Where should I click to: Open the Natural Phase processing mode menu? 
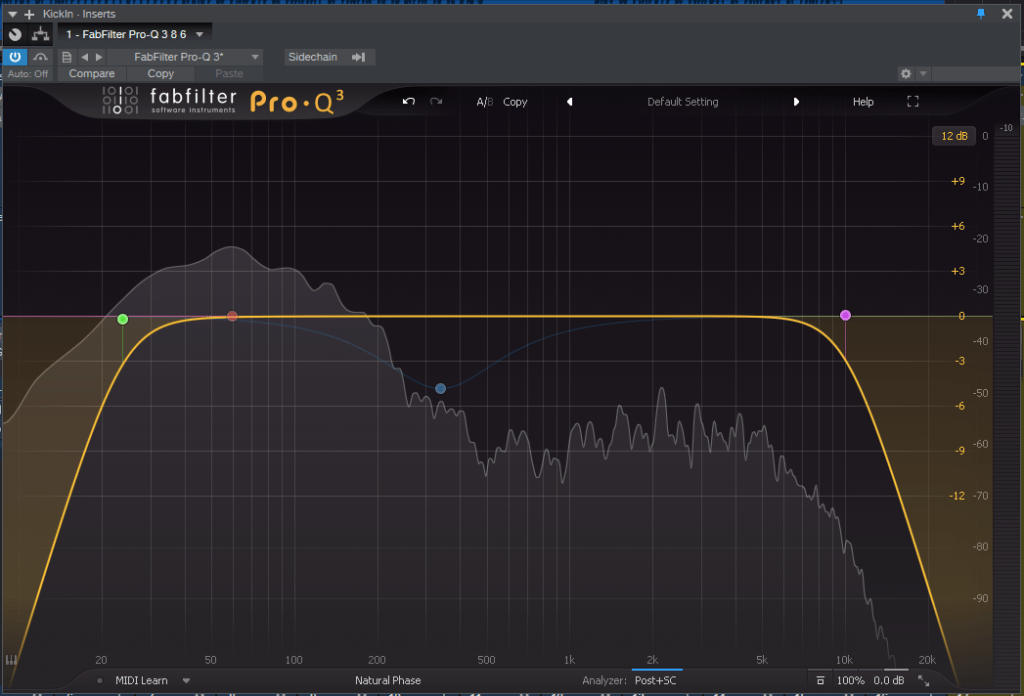[x=388, y=681]
